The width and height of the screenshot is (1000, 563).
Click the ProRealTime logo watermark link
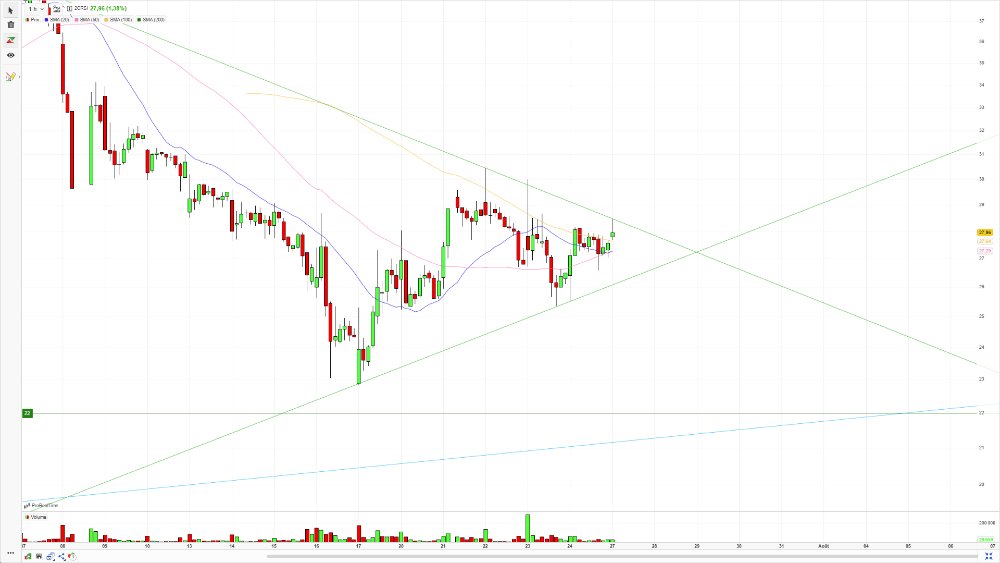point(41,506)
